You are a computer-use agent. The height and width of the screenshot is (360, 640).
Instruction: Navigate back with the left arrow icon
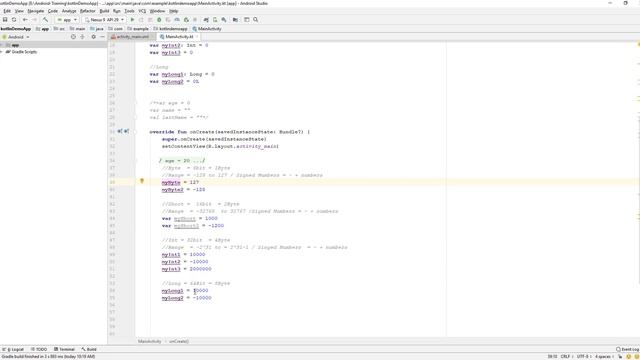25,20
